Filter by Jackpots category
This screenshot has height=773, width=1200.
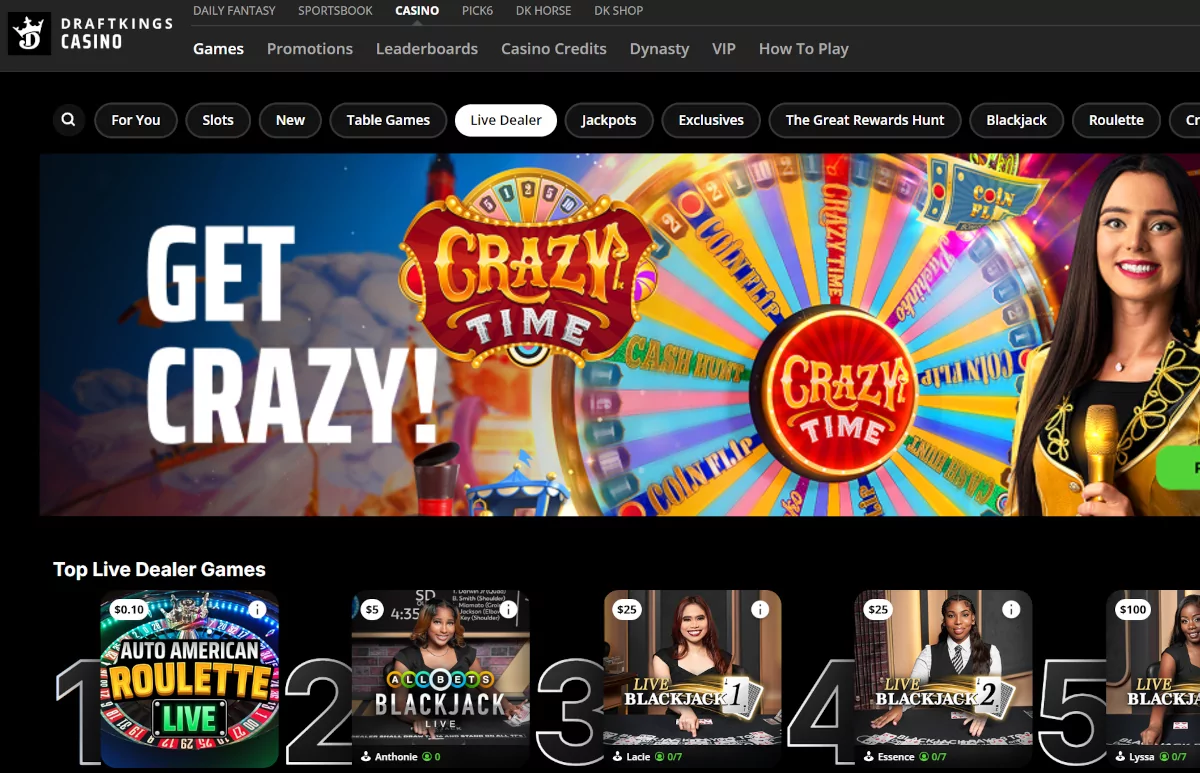click(609, 120)
